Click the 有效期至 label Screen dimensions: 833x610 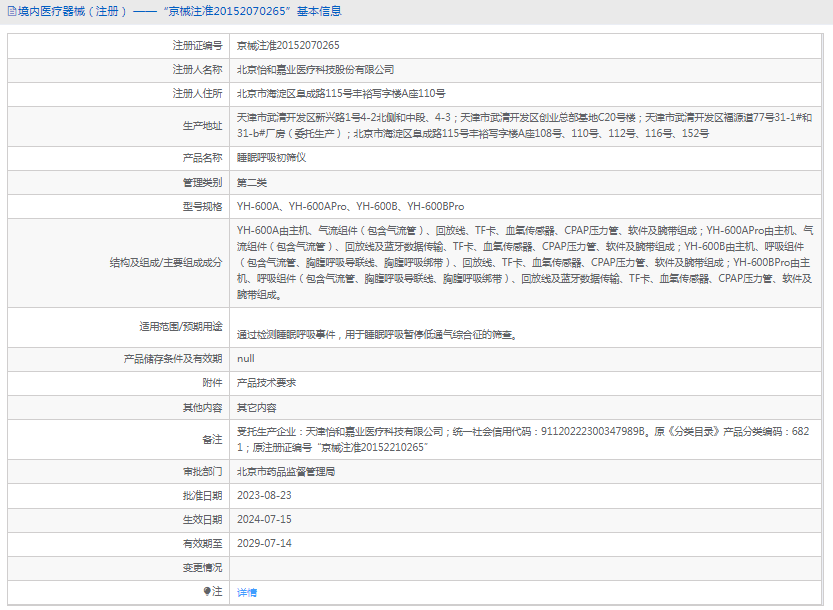coord(202,543)
